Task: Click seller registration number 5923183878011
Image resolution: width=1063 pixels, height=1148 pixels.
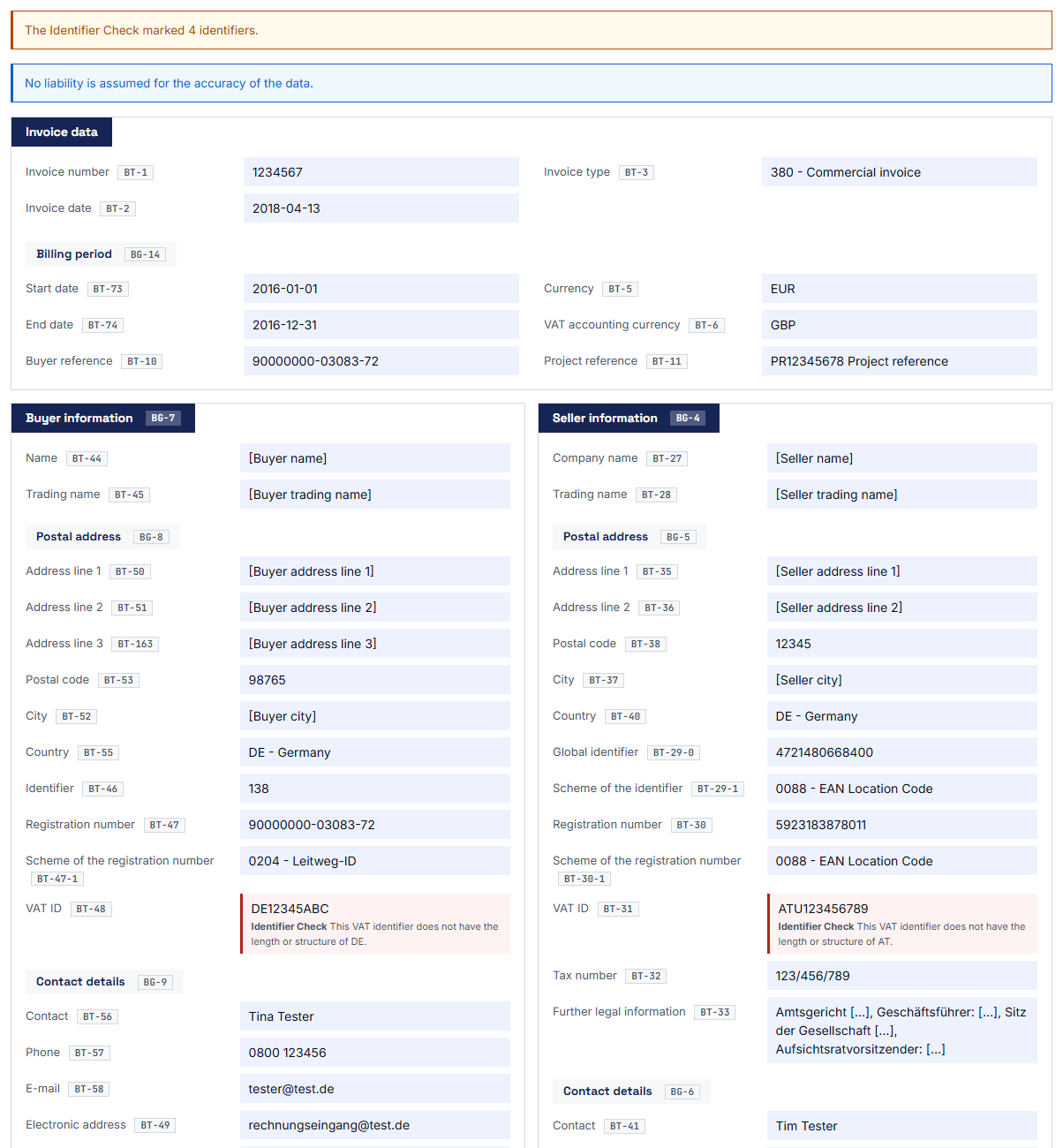Action: click(x=901, y=825)
